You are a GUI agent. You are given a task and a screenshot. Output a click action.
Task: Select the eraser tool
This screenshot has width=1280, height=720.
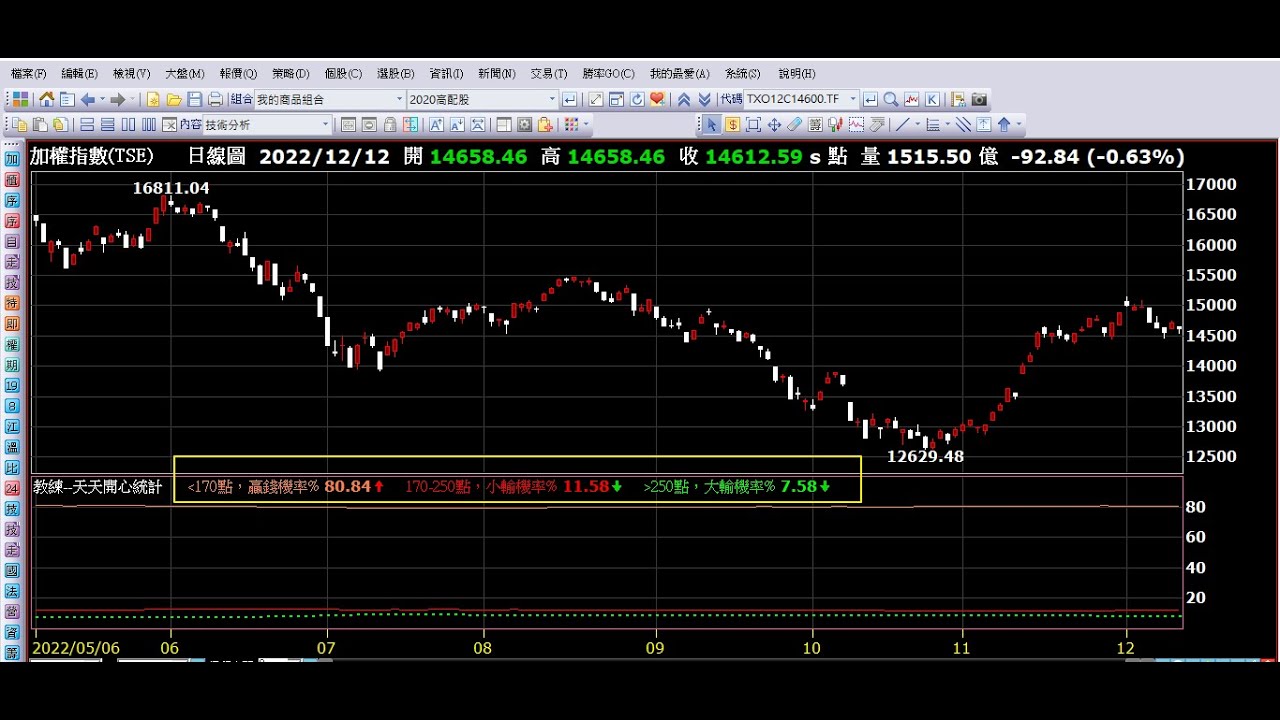point(794,125)
